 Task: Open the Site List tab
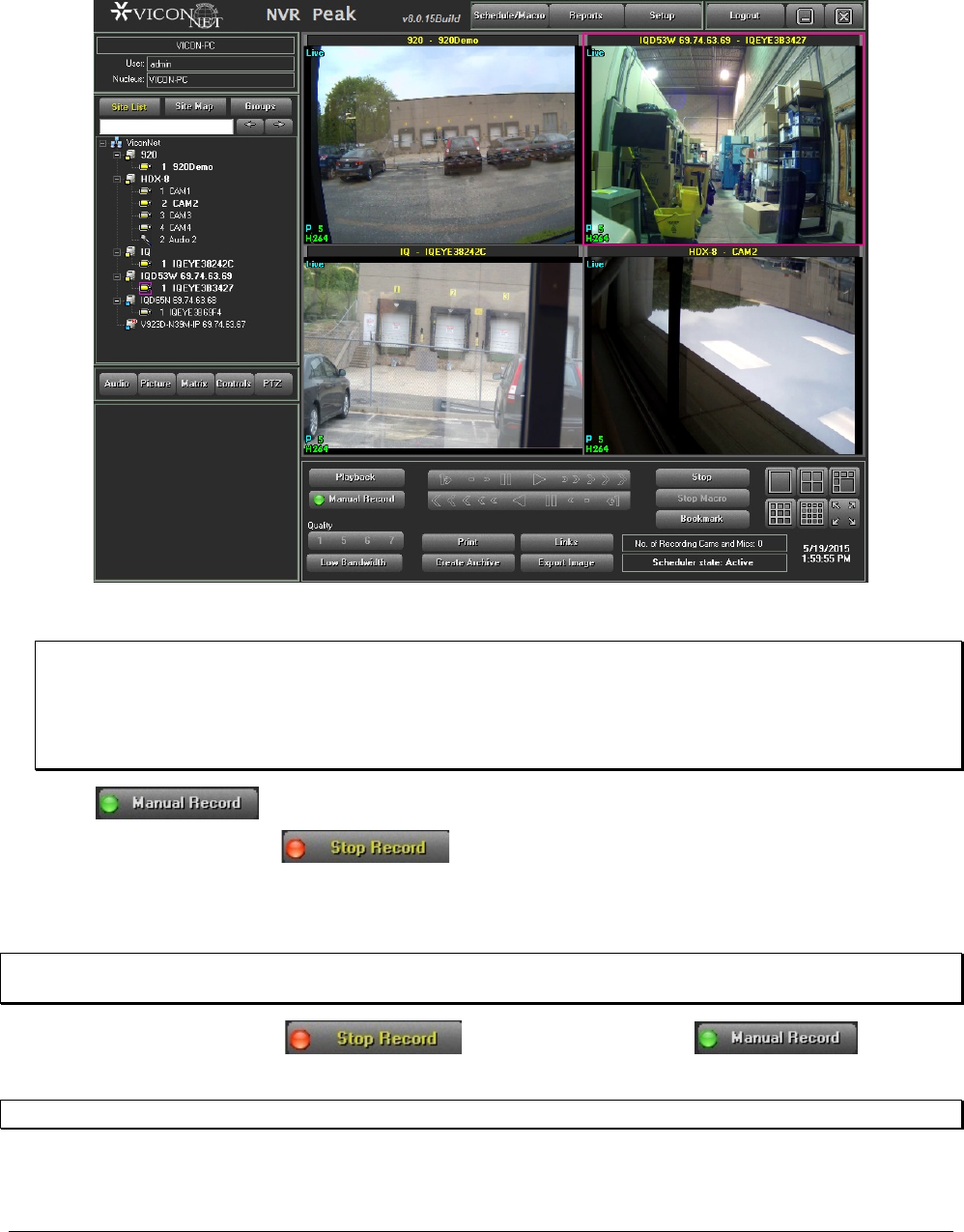point(129,106)
